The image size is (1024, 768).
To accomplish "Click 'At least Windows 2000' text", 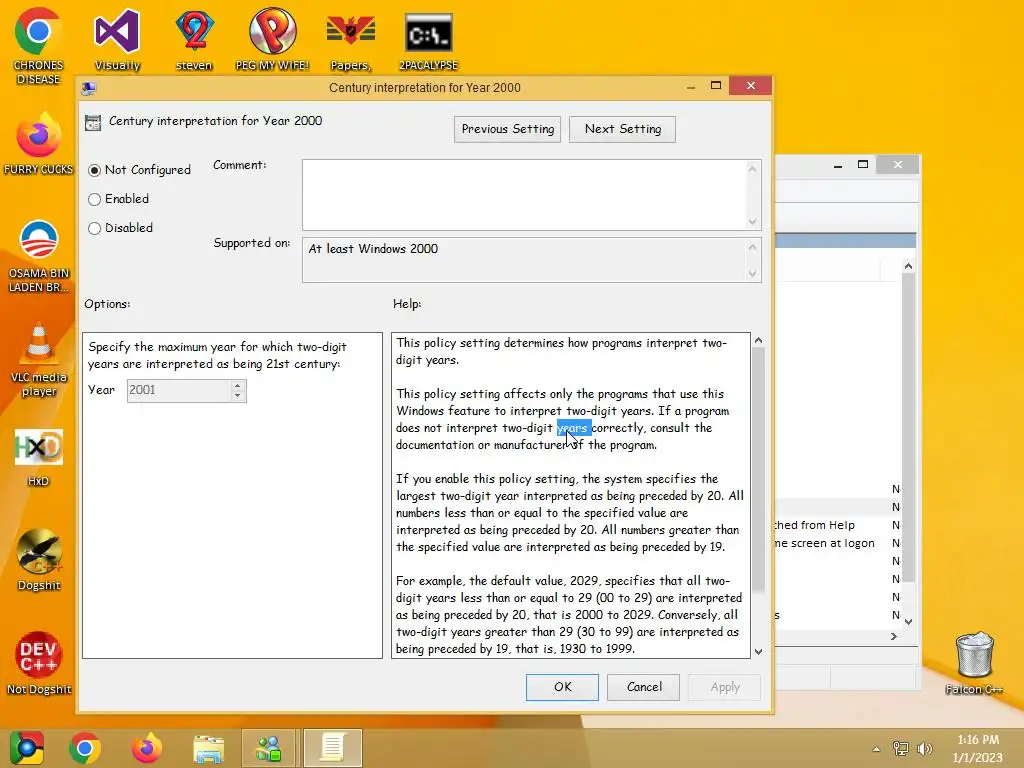I will pos(373,249).
